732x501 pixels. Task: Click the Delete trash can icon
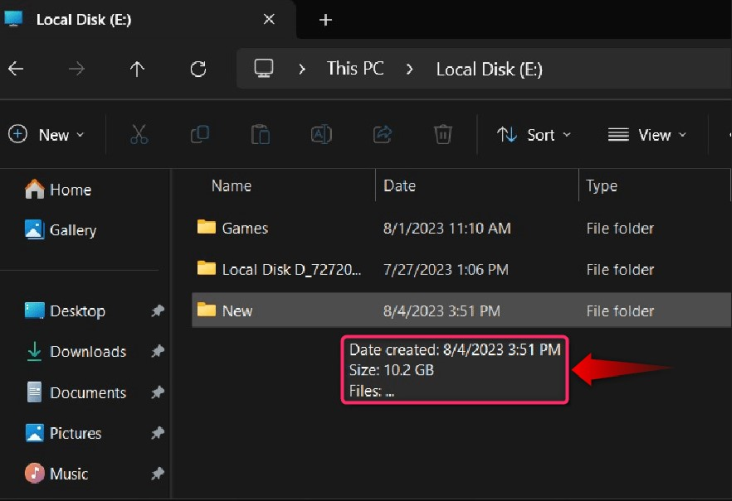tap(443, 134)
